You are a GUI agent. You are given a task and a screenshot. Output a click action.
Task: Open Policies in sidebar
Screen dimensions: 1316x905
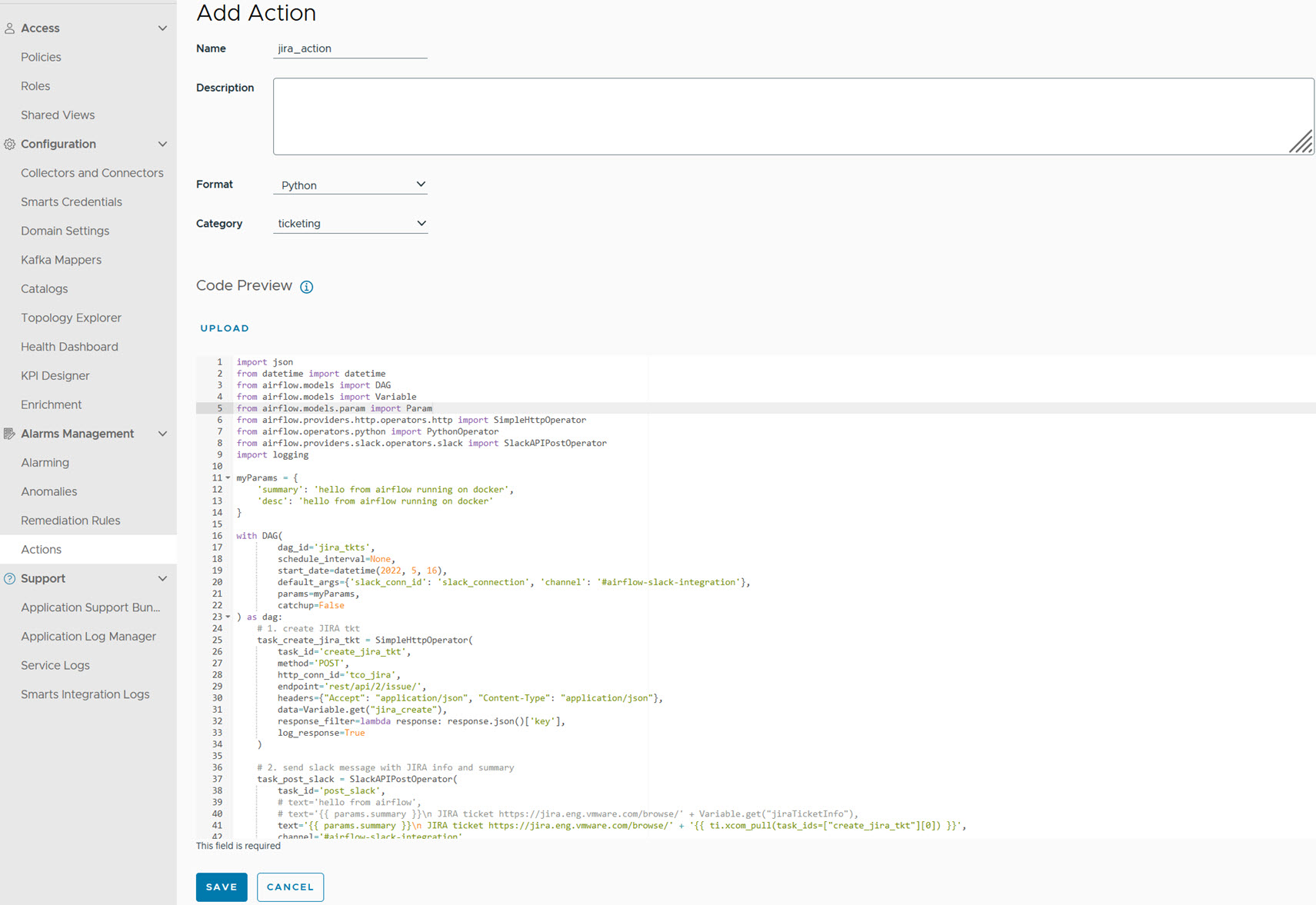point(41,57)
